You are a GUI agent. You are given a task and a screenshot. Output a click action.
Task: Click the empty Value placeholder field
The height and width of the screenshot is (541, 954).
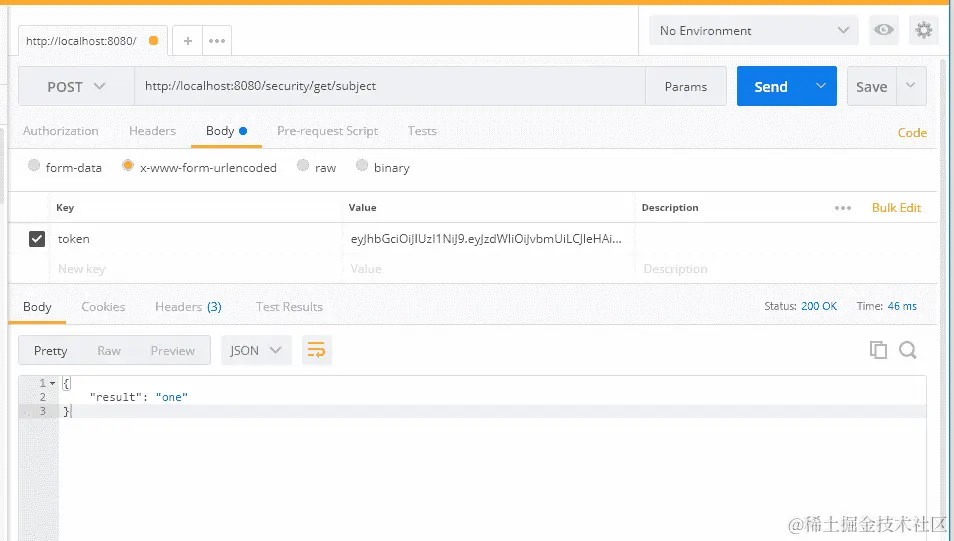(487, 269)
